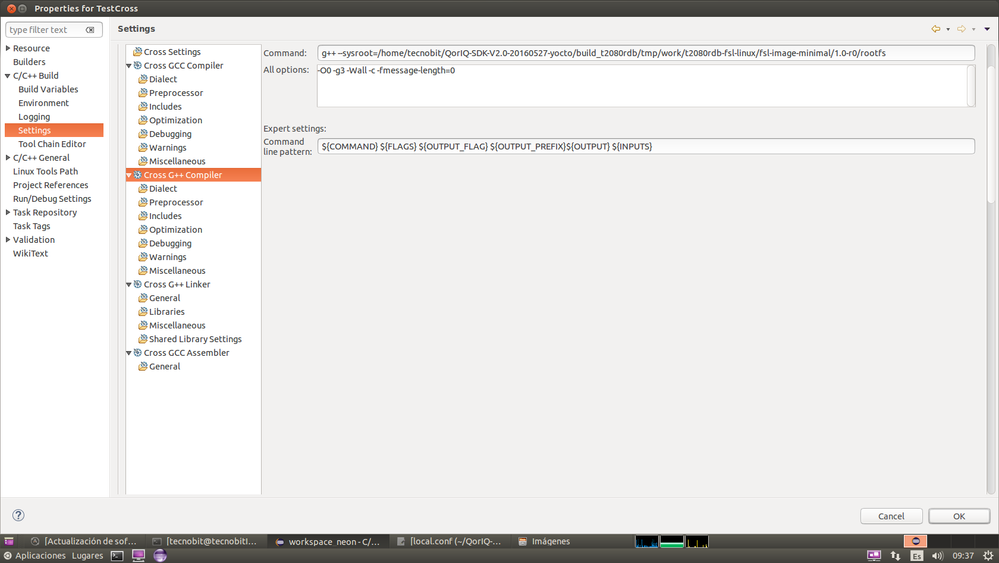Select Includes under Cross GCC Compiler
The width and height of the screenshot is (999, 563).
click(160, 106)
